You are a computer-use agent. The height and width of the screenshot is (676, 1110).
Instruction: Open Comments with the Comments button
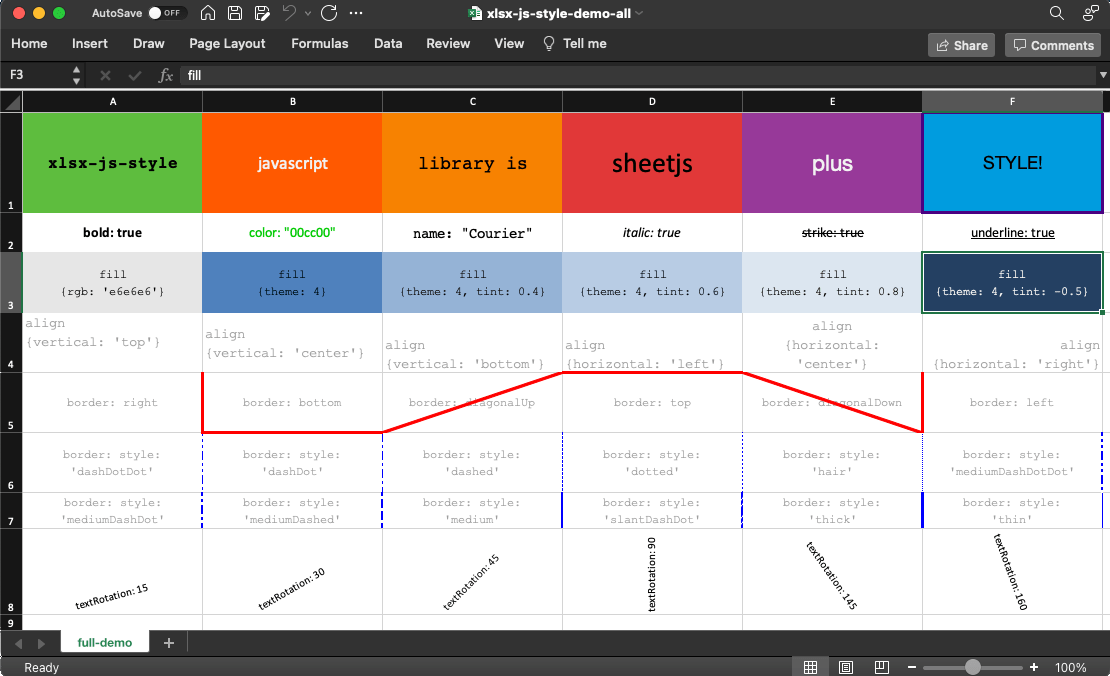(x=1052, y=44)
